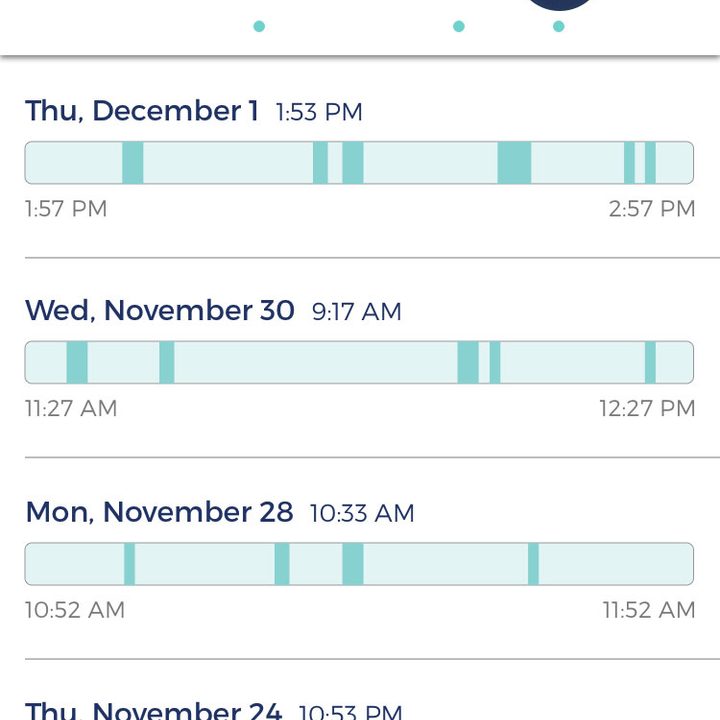720x720 pixels.
Task: Open the Thu, November 24 session entry
Action: click(x=360, y=690)
